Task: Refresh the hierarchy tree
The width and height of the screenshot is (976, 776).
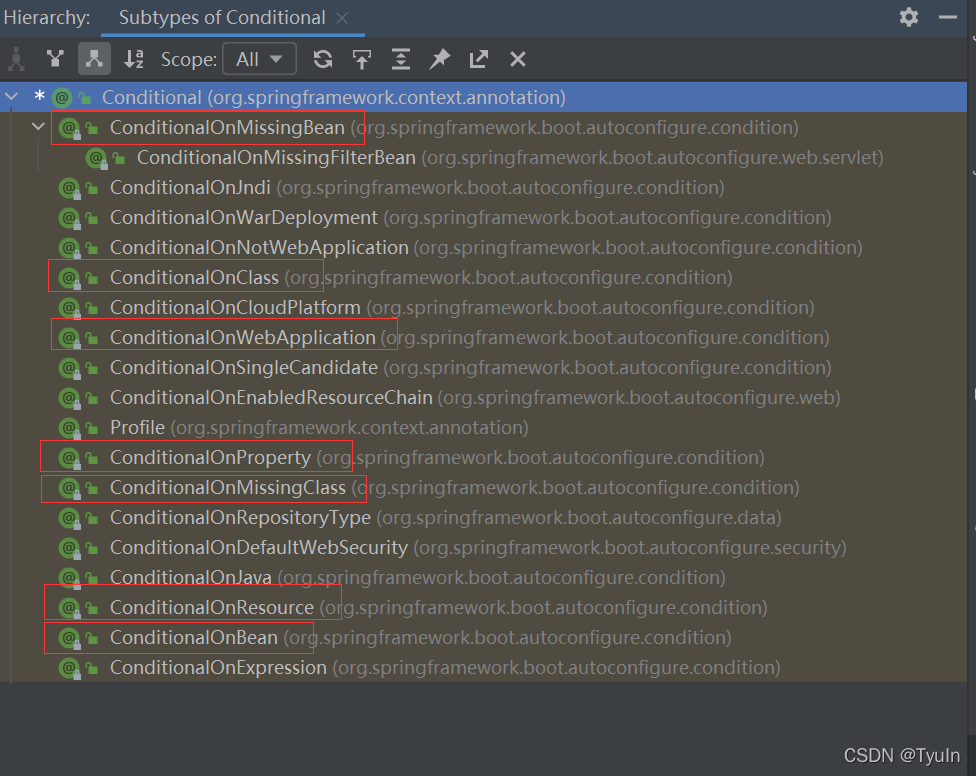Action: pyautogui.click(x=322, y=59)
